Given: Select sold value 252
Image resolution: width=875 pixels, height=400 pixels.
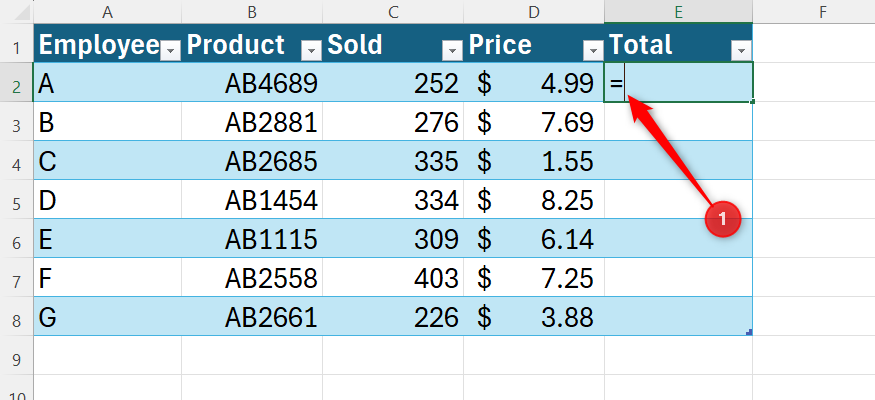Looking at the screenshot, I should coord(393,82).
